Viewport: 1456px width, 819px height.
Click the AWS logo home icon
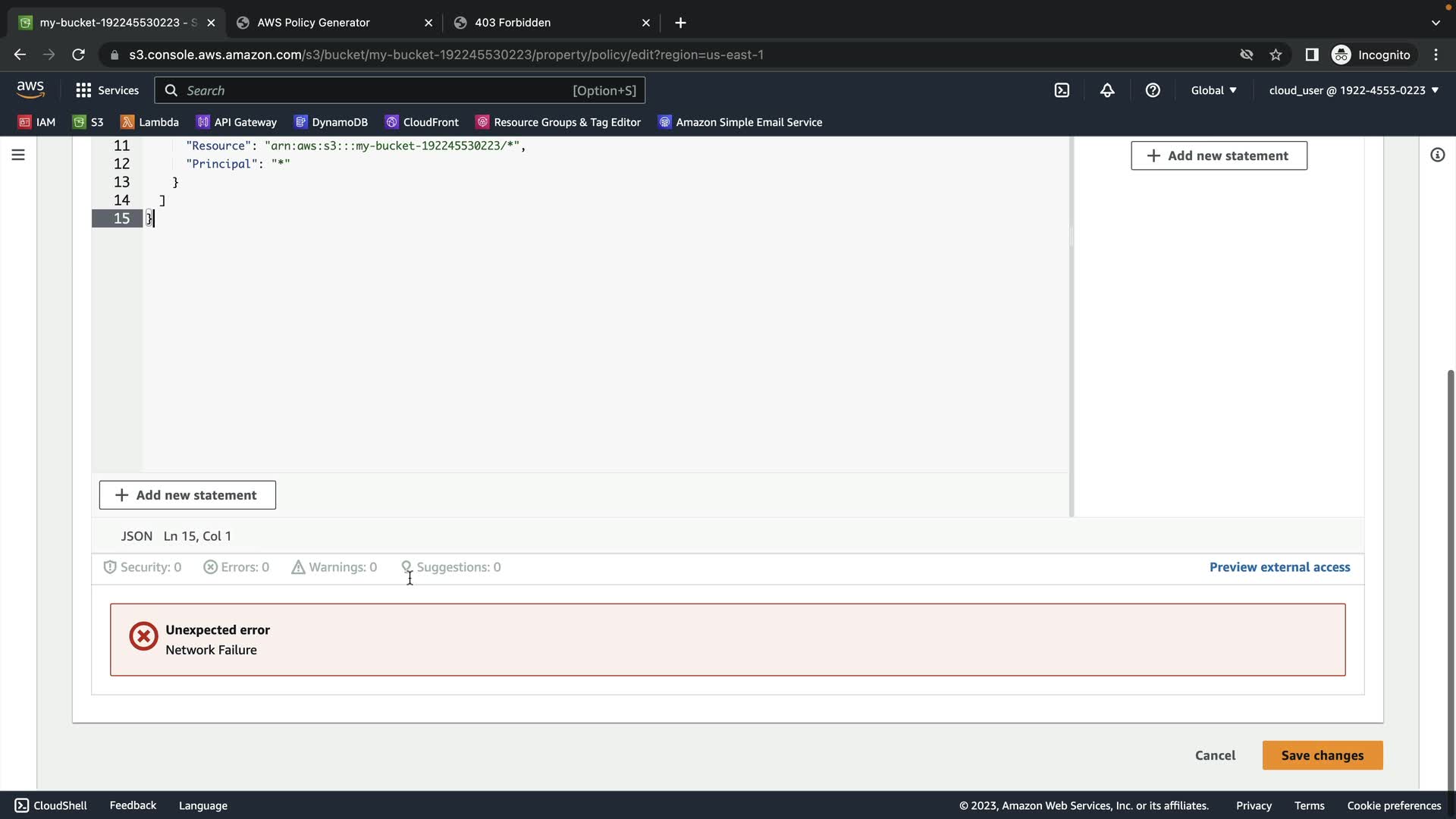30,89
